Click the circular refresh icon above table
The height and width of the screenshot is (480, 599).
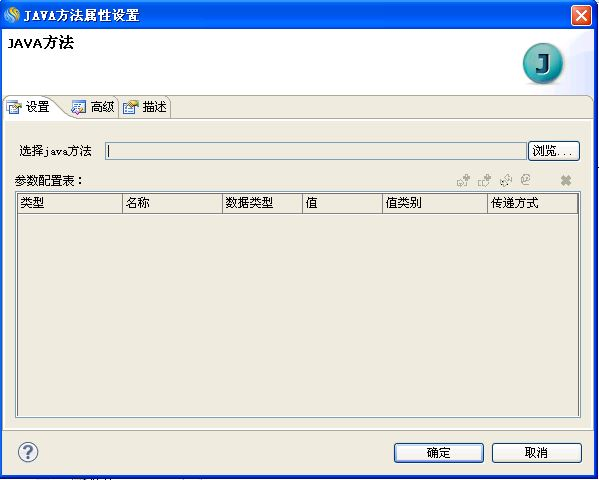click(x=526, y=179)
